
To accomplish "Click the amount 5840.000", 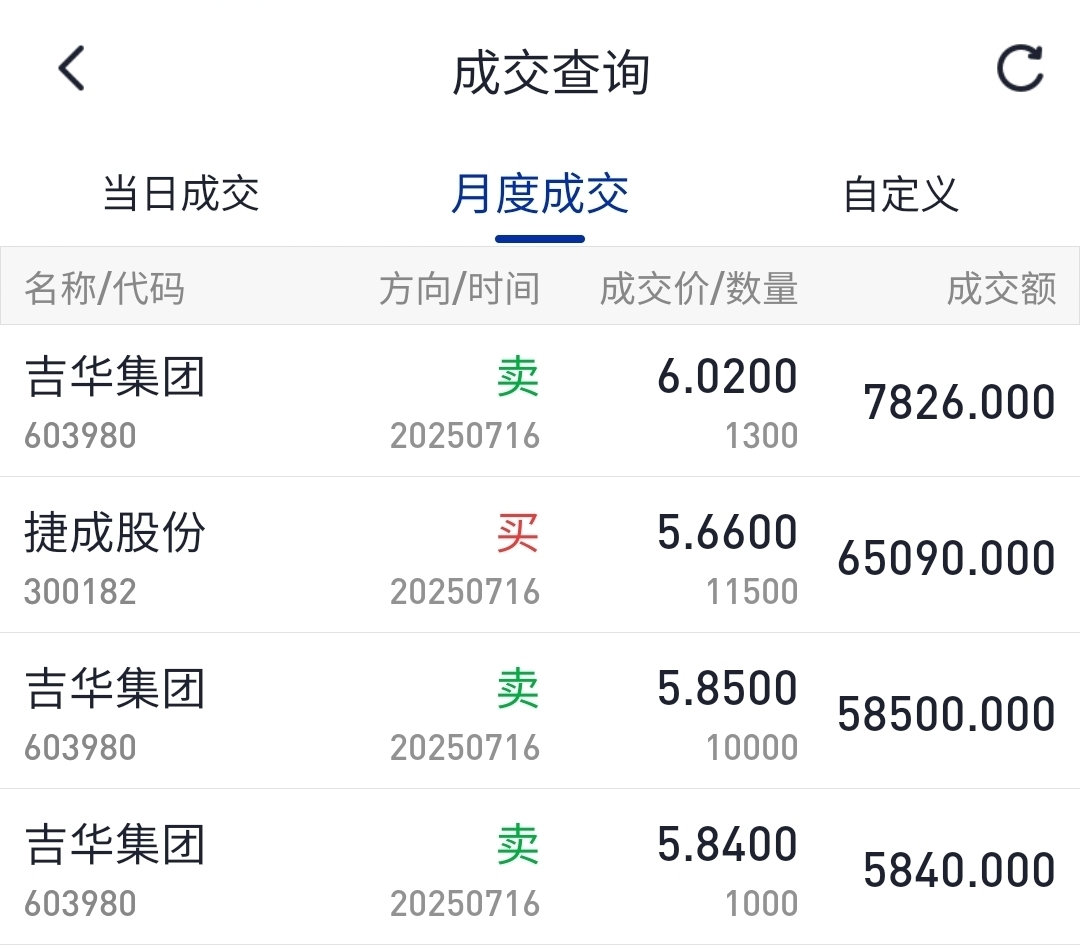I will click(x=959, y=870).
